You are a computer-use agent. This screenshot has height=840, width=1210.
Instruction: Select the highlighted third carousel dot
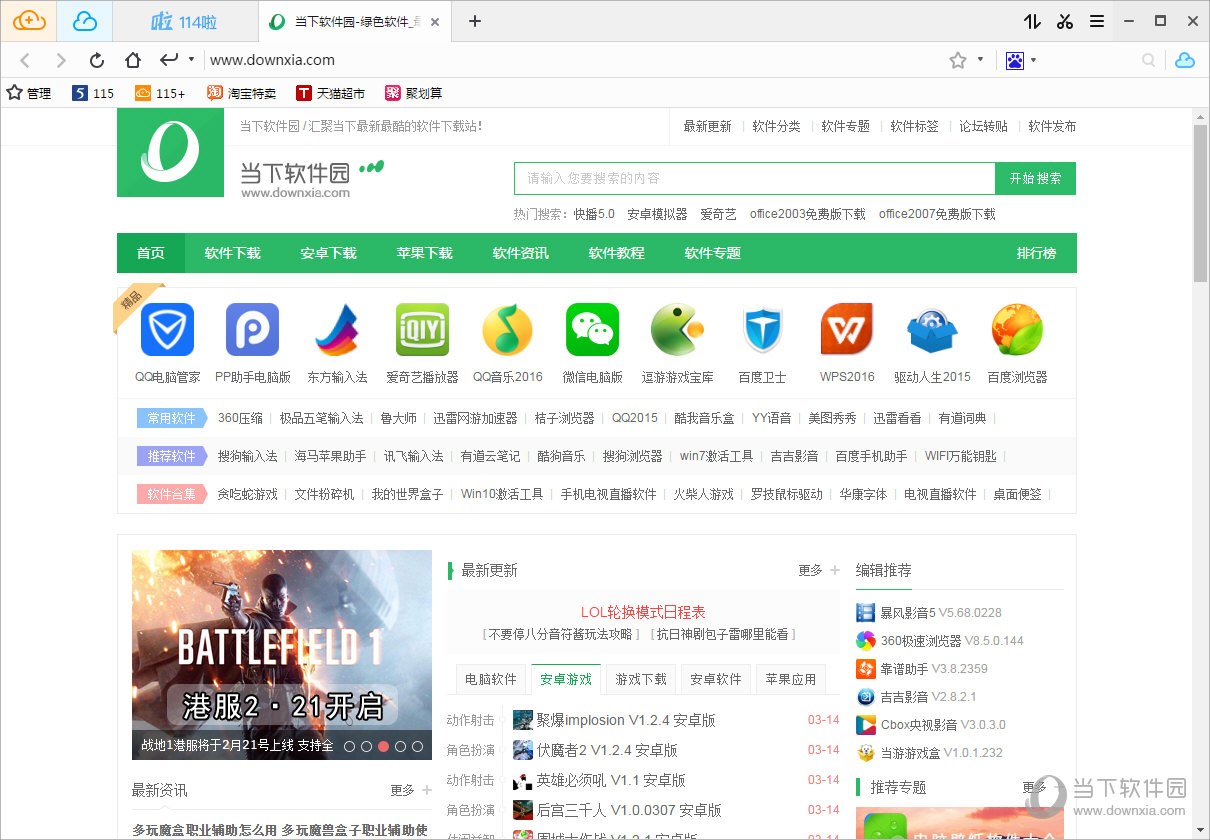383,746
